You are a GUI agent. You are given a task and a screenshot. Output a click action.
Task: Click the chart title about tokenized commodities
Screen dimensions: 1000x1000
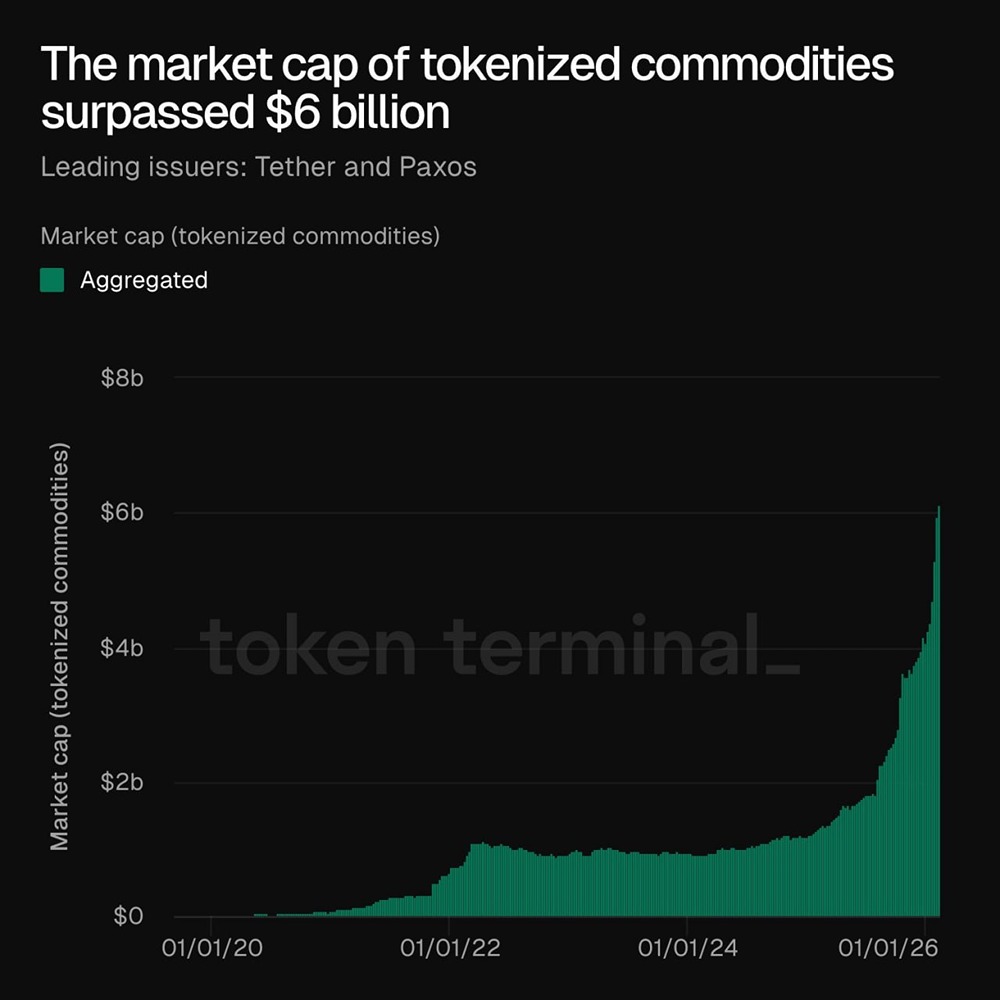click(x=467, y=88)
